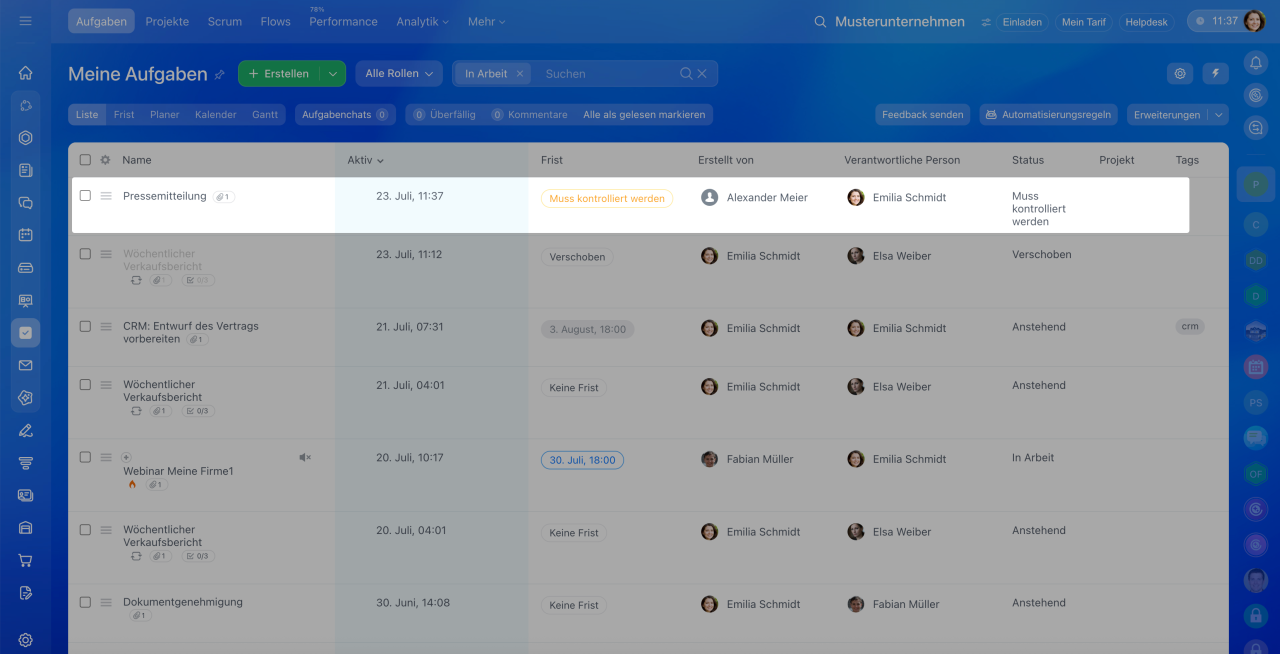Open the notifications bell icon
This screenshot has height=654, width=1280.
(1255, 62)
